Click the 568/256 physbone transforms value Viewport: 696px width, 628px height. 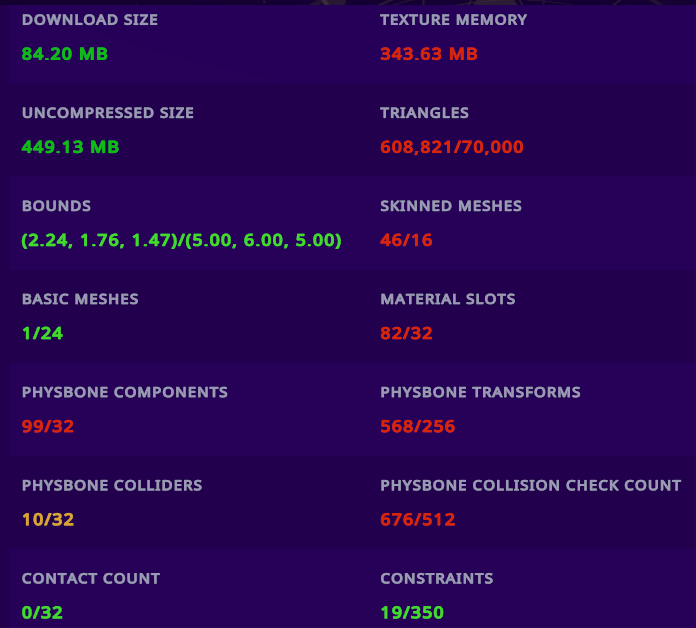[x=418, y=427]
